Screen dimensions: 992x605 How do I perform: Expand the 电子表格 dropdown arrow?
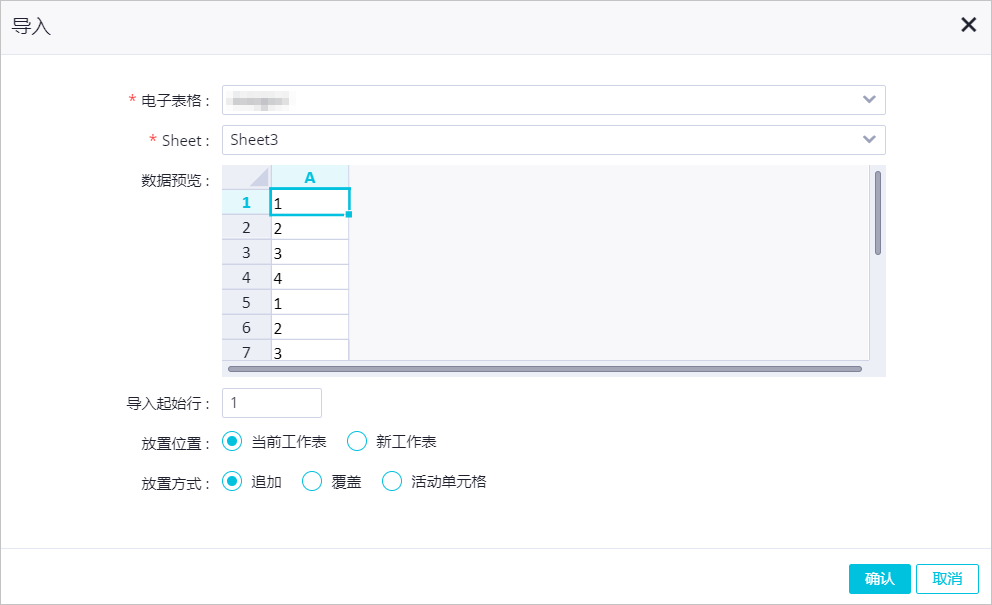point(869,100)
